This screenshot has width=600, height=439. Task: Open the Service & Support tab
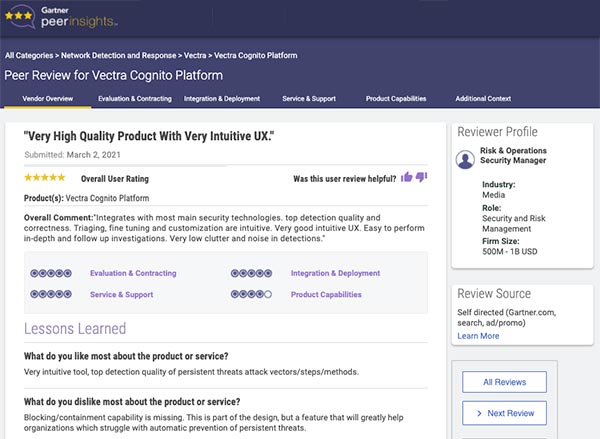309,99
